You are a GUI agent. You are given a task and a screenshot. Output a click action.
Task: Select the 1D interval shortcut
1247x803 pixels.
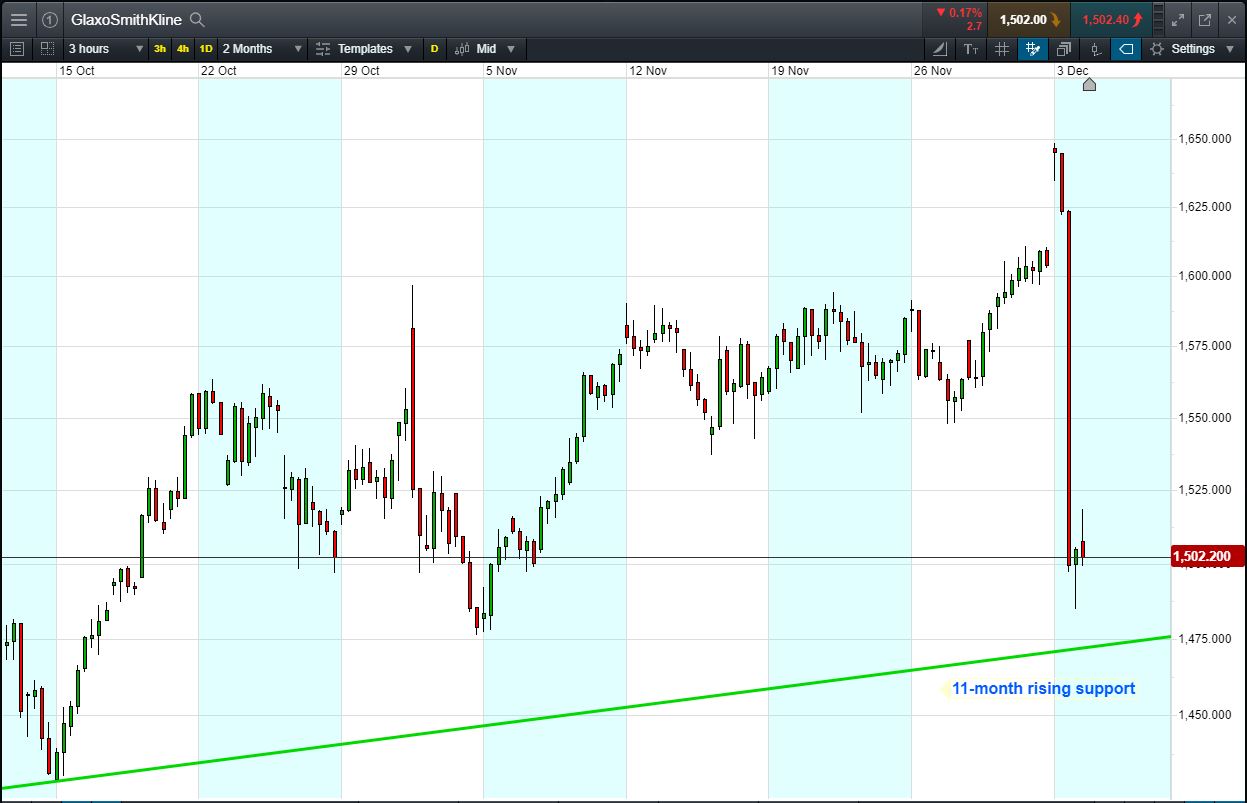point(206,48)
